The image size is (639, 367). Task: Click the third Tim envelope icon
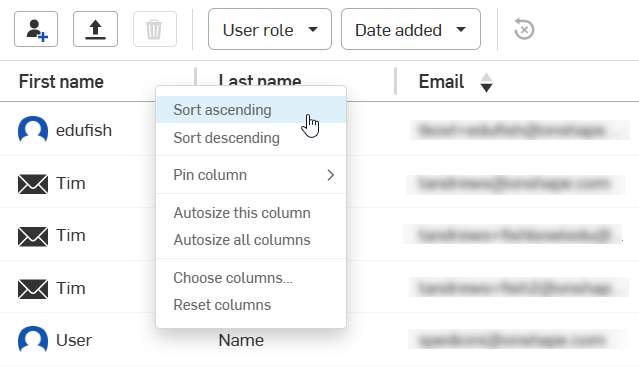click(33, 289)
